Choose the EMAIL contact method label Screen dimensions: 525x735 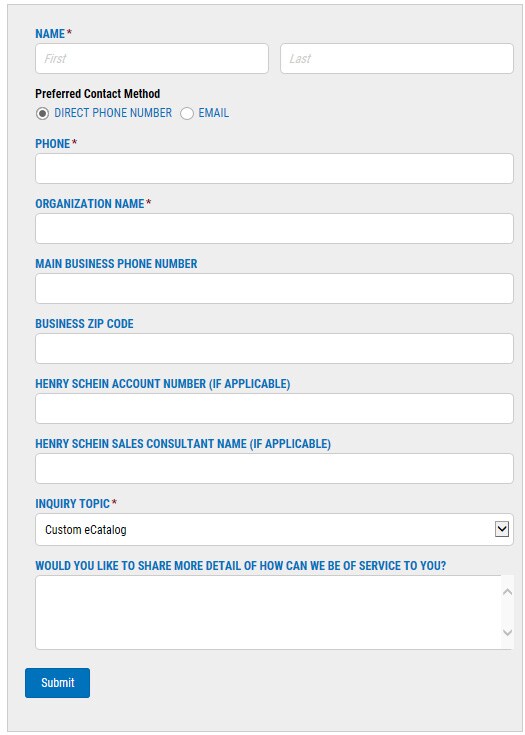[x=214, y=113]
